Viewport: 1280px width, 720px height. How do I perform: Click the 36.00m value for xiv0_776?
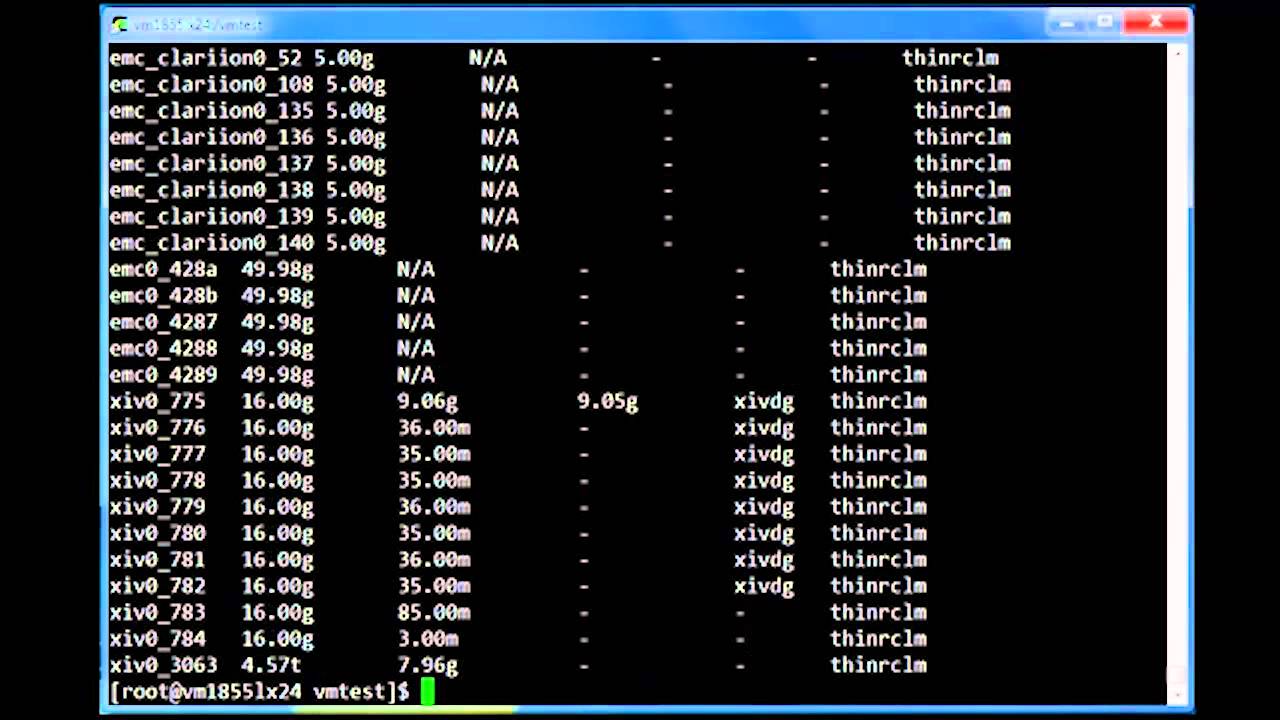pos(434,428)
